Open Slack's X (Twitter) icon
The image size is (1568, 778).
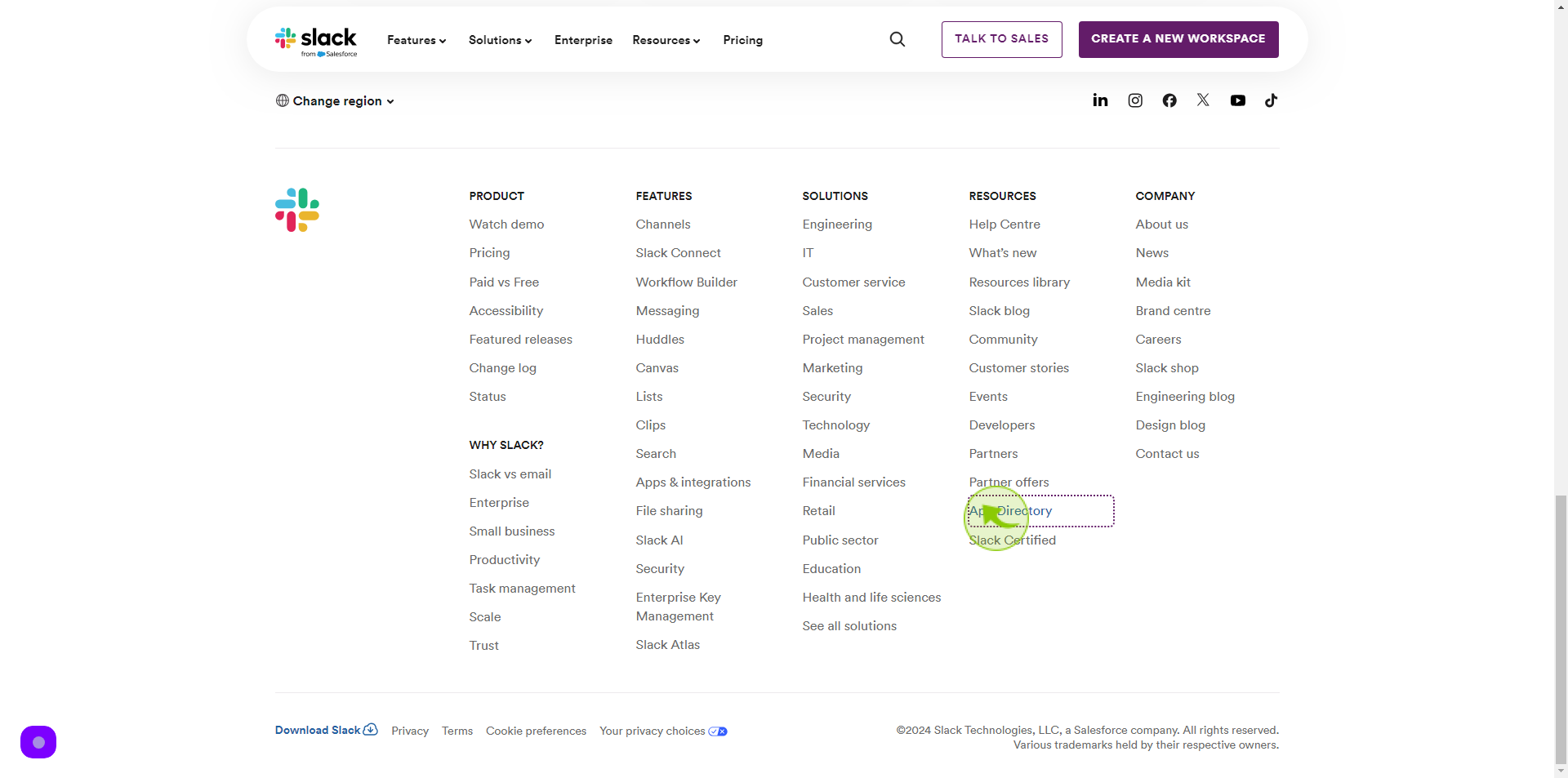pos(1203,100)
